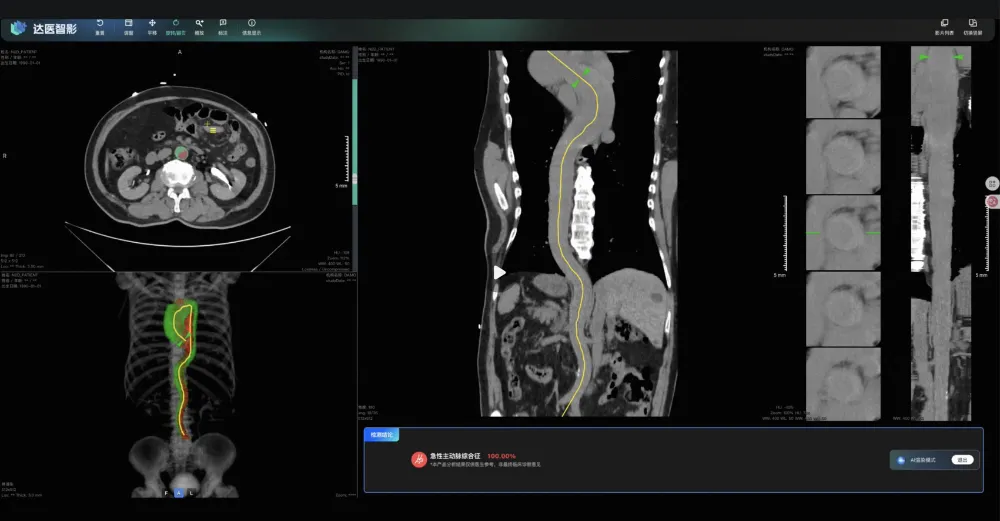This screenshot has width=1000, height=521.
Task: Select the Pan (平移) tool
Action: [x=152, y=26]
